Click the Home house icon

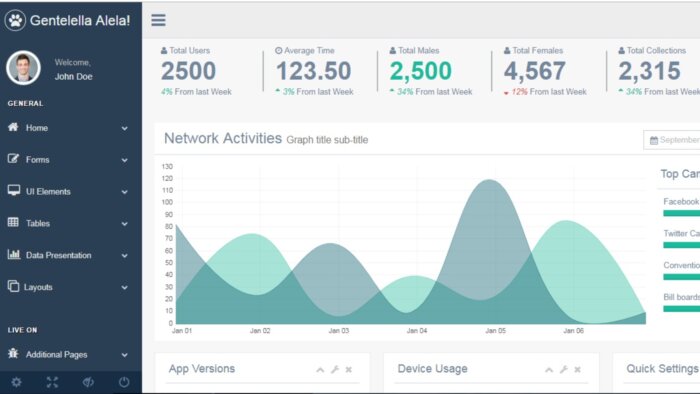pyautogui.click(x=13, y=127)
